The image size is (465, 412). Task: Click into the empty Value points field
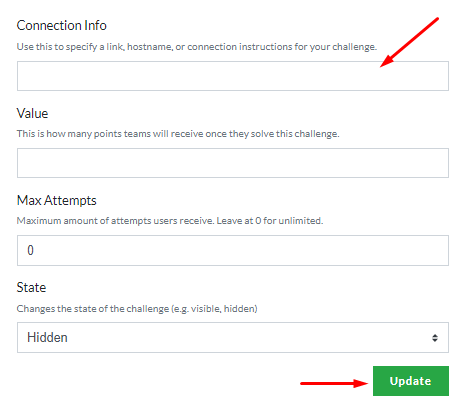click(233, 163)
